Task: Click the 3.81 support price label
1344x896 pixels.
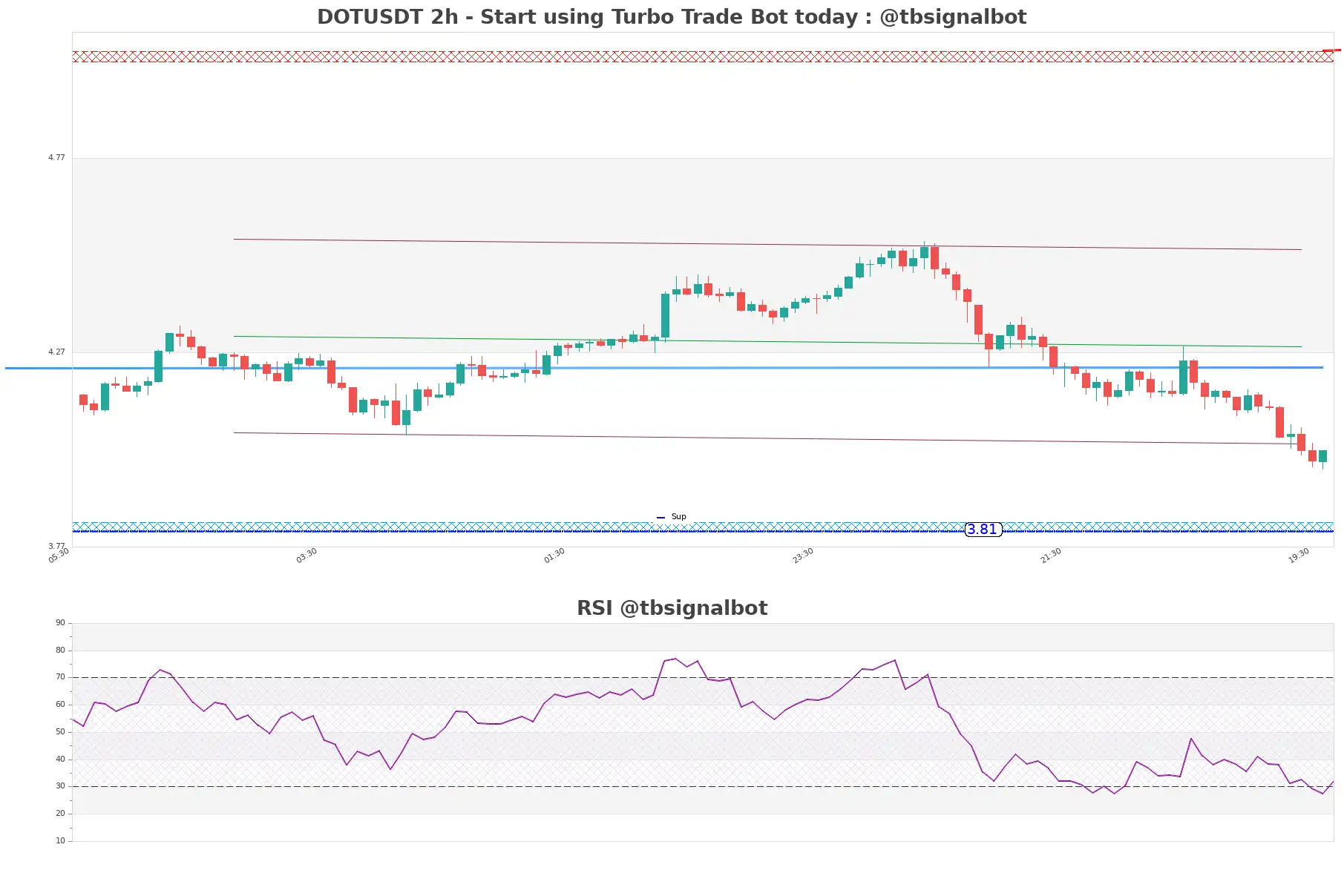Action: [983, 530]
